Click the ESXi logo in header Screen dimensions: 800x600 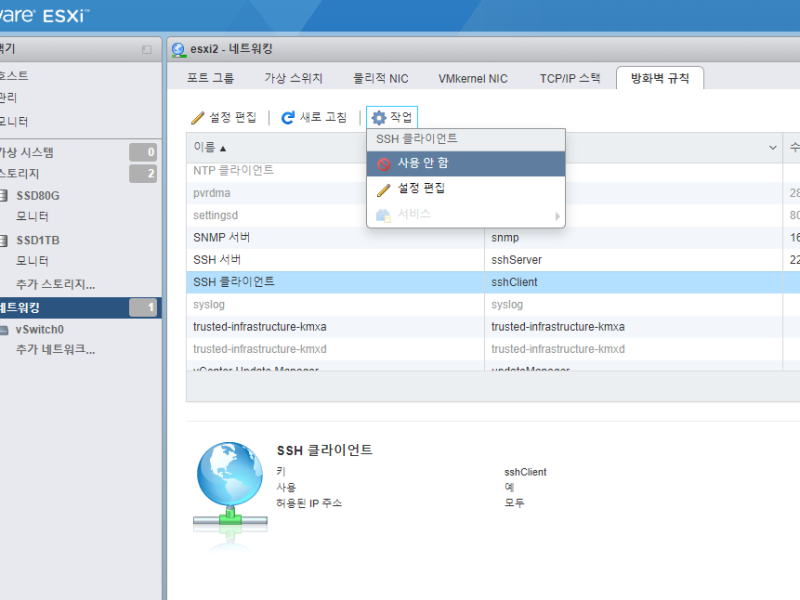click(x=44, y=15)
